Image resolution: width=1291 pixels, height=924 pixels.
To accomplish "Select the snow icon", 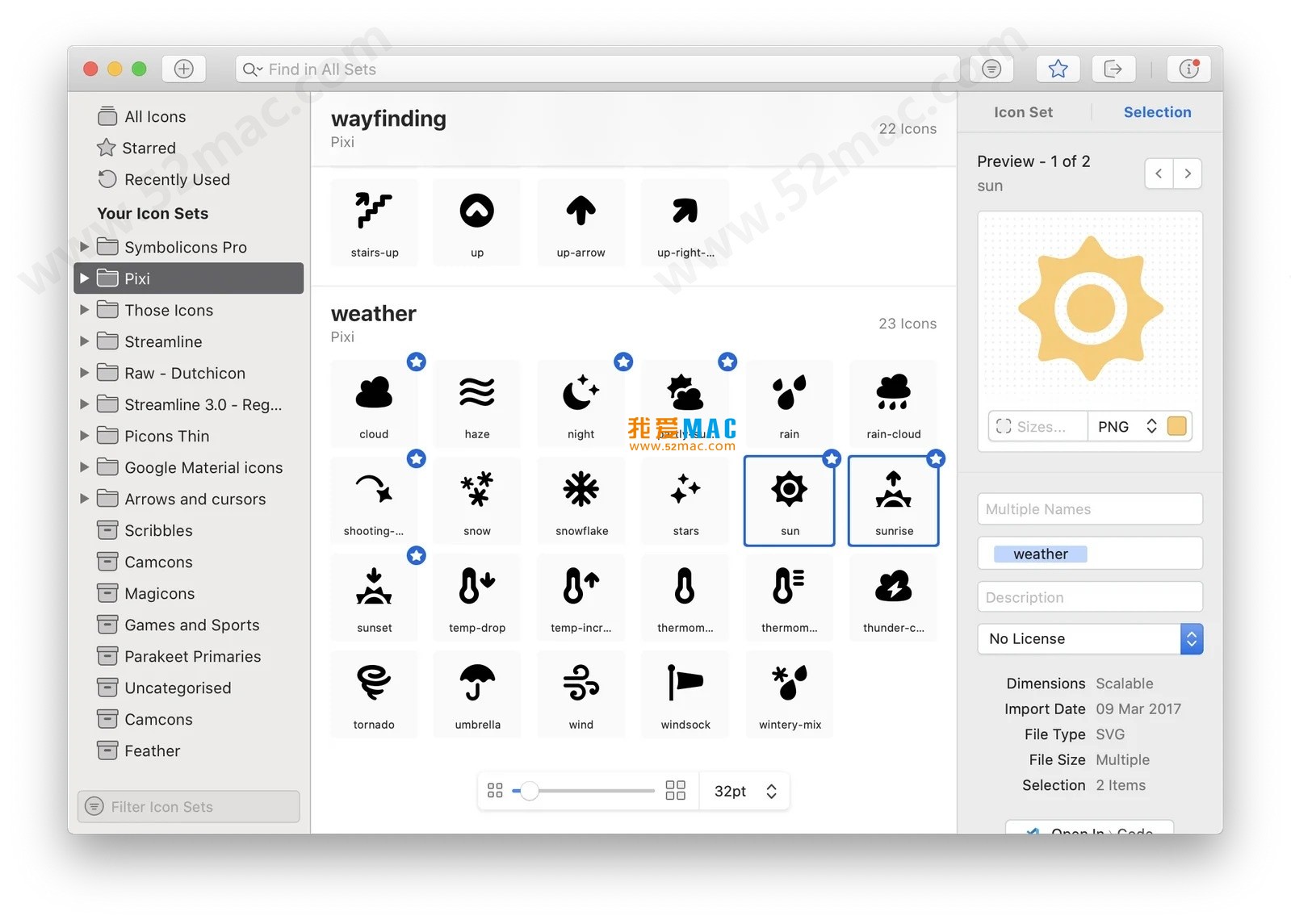I will [477, 500].
